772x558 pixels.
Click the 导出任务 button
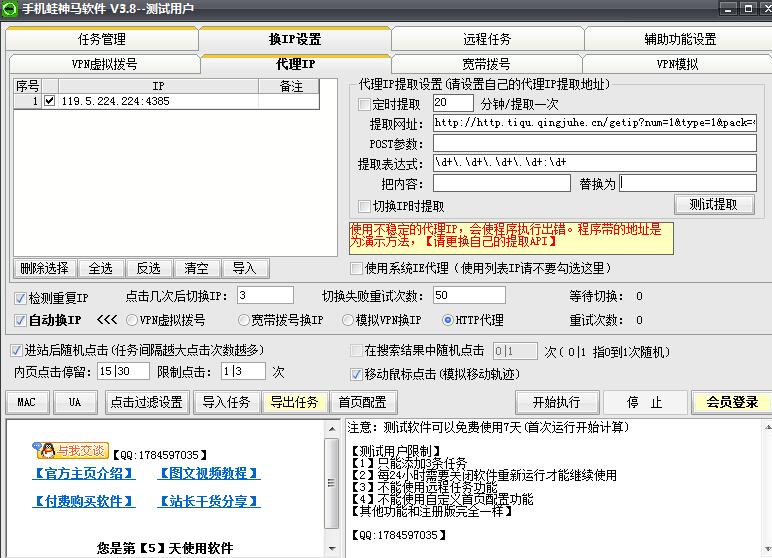295,402
